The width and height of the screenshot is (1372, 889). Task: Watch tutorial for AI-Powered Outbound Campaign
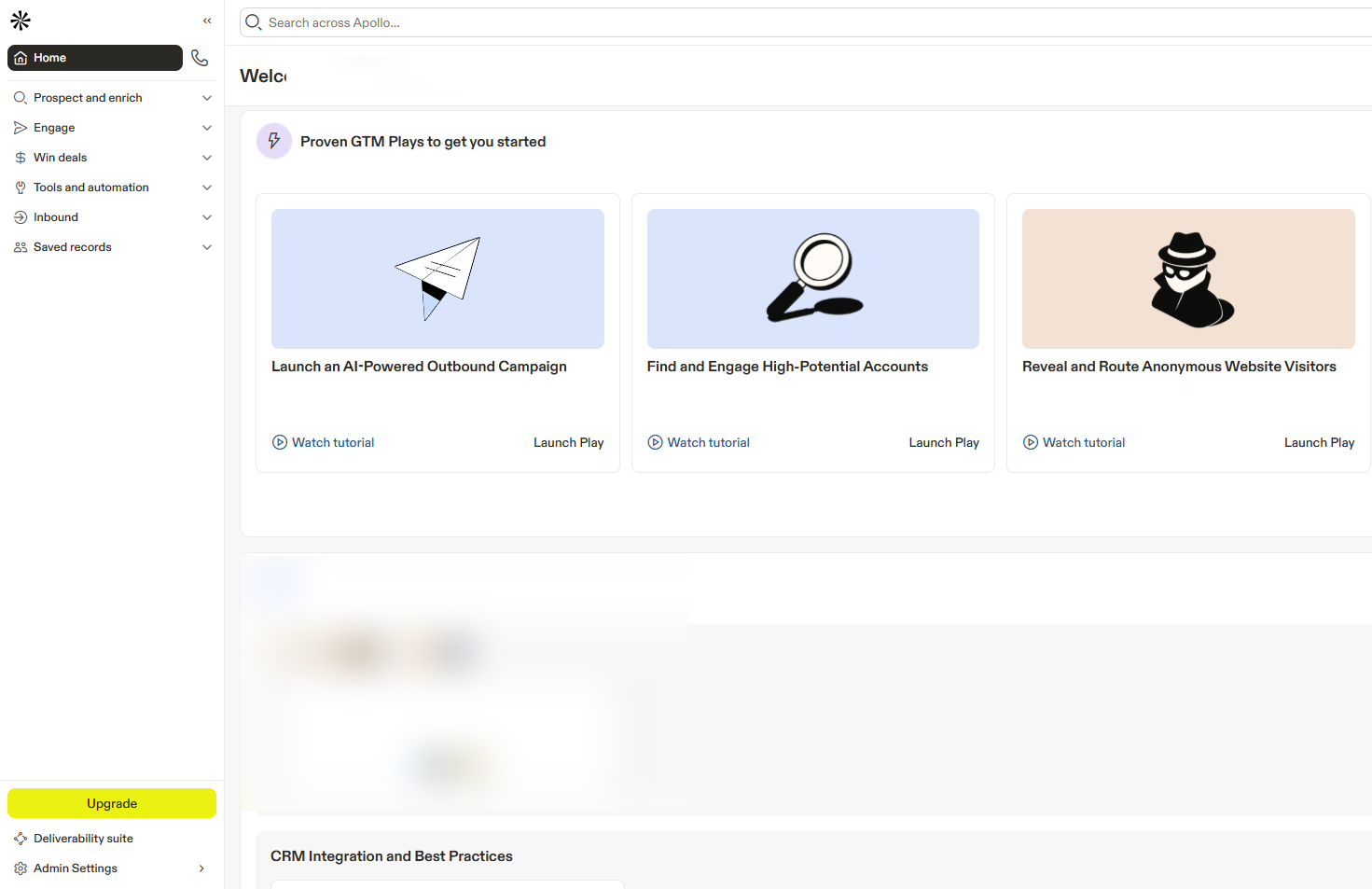click(x=324, y=442)
